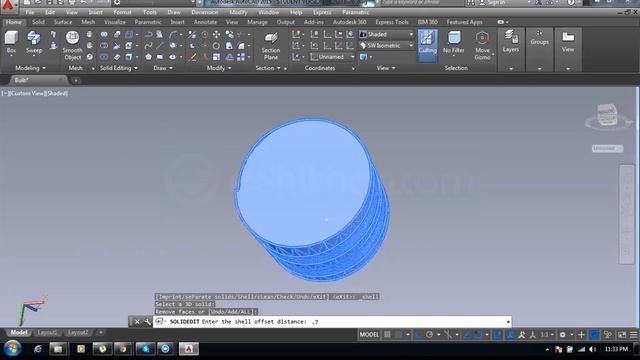Expand the Modify panel
640x360 pixels.
click(219, 68)
